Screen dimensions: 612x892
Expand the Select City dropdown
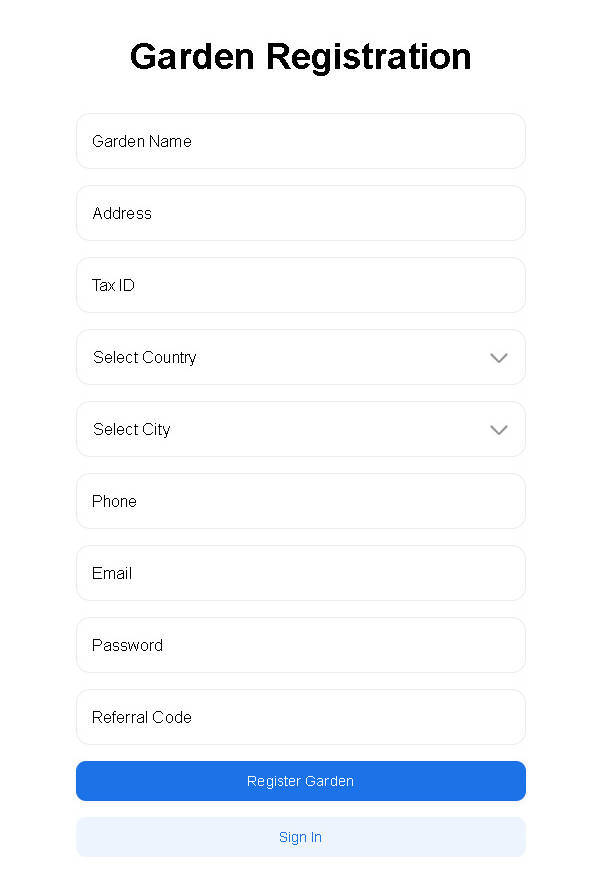300,429
